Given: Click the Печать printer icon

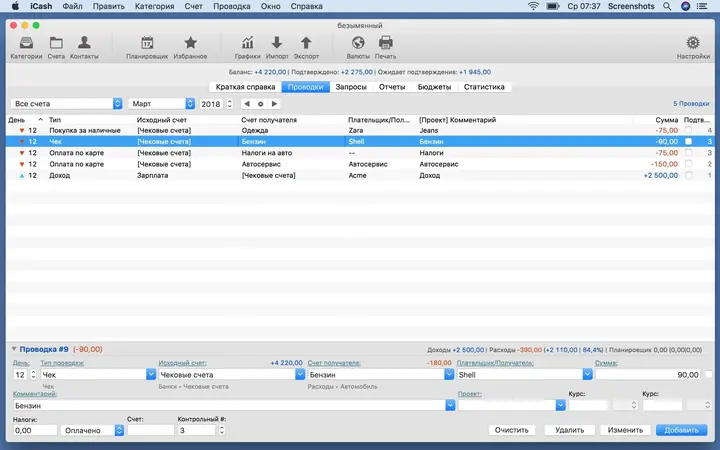Looking at the screenshot, I should tap(385, 43).
